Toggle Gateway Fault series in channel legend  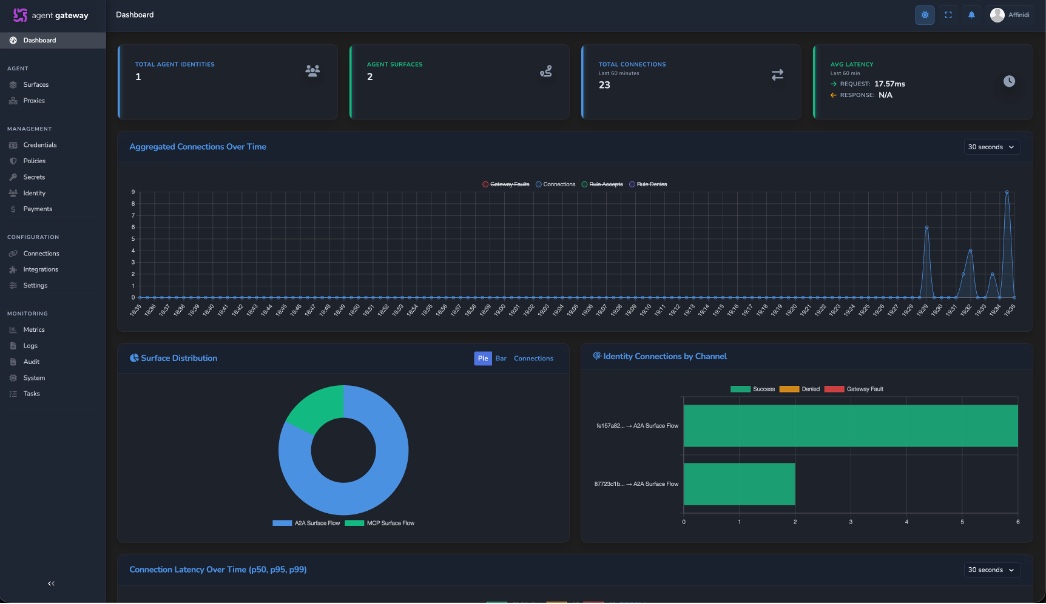pyautogui.click(x=854, y=389)
